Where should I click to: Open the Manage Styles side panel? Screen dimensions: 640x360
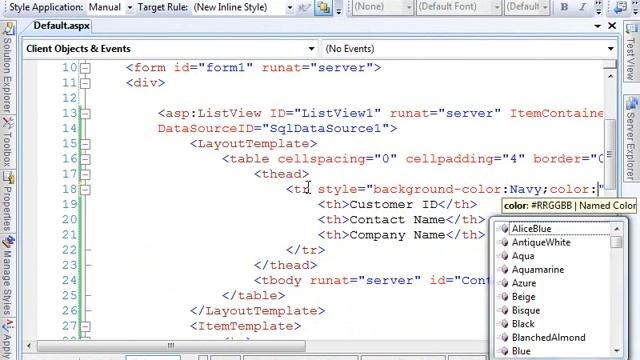click(7, 276)
